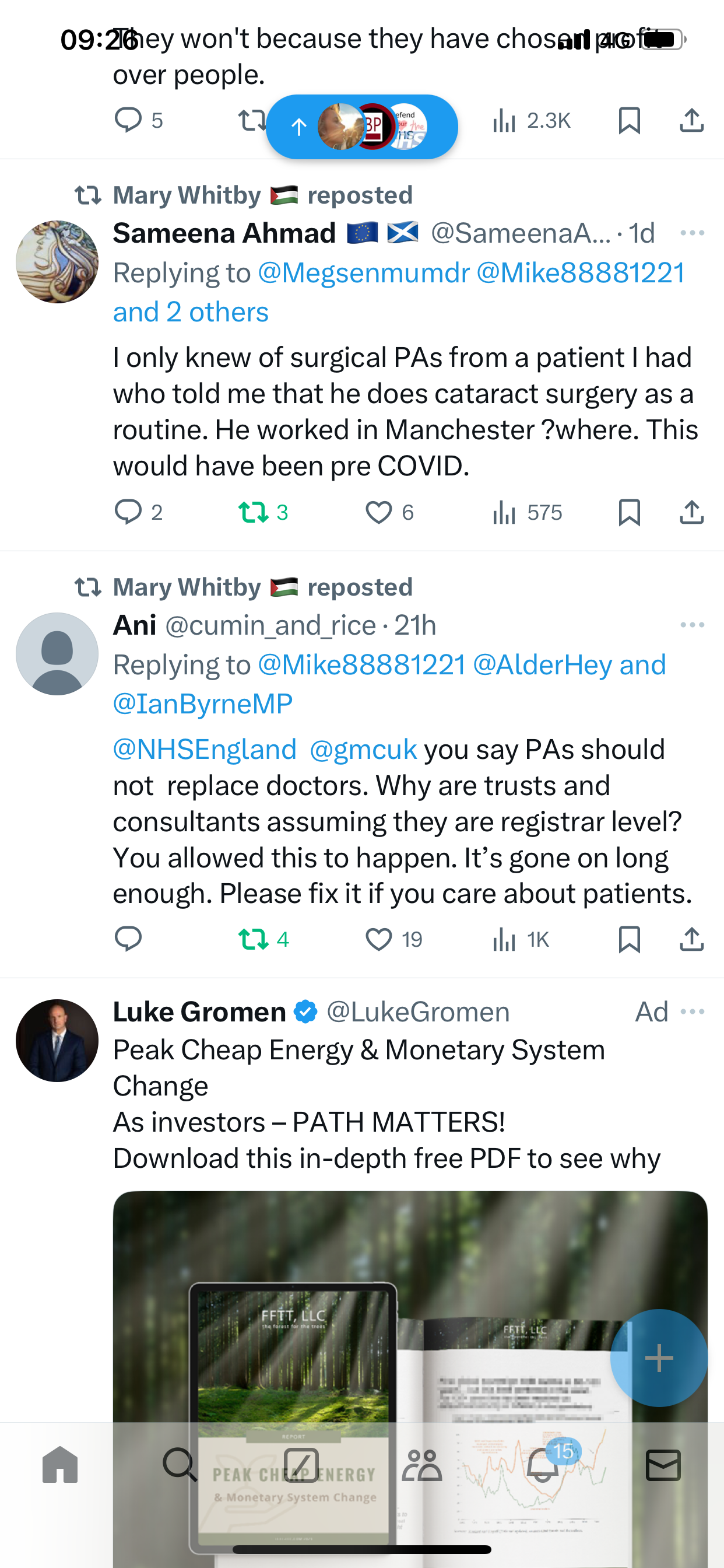The height and width of the screenshot is (1568, 724).
Task: Share Ani's post via share icon
Action: click(692, 939)
